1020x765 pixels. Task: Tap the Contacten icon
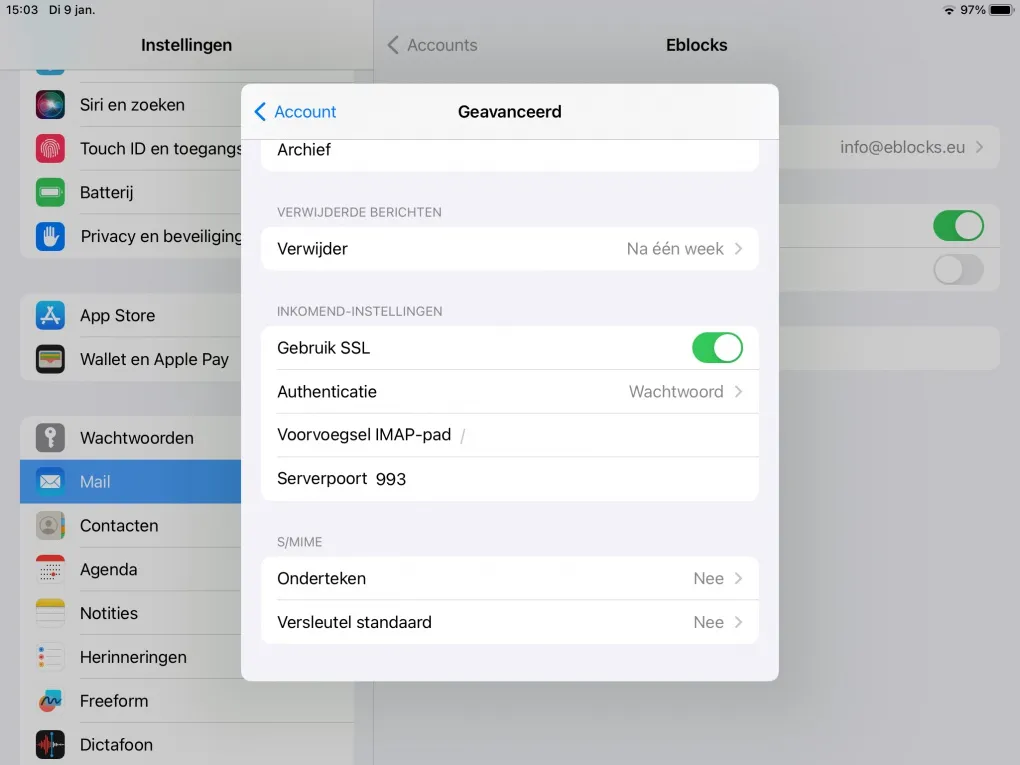pos(50,525)
